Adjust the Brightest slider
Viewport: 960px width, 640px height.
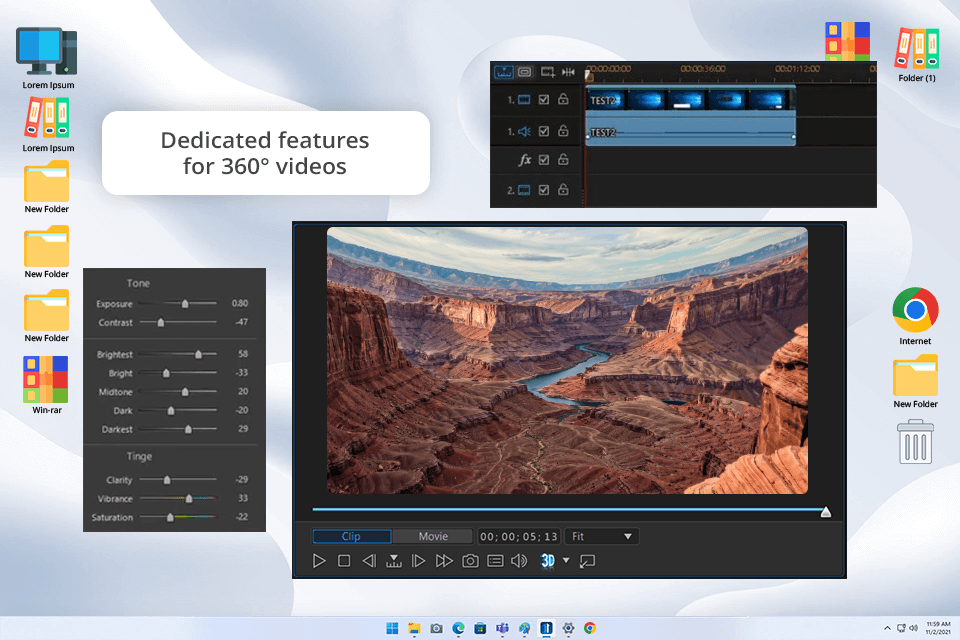click(198, 354)
